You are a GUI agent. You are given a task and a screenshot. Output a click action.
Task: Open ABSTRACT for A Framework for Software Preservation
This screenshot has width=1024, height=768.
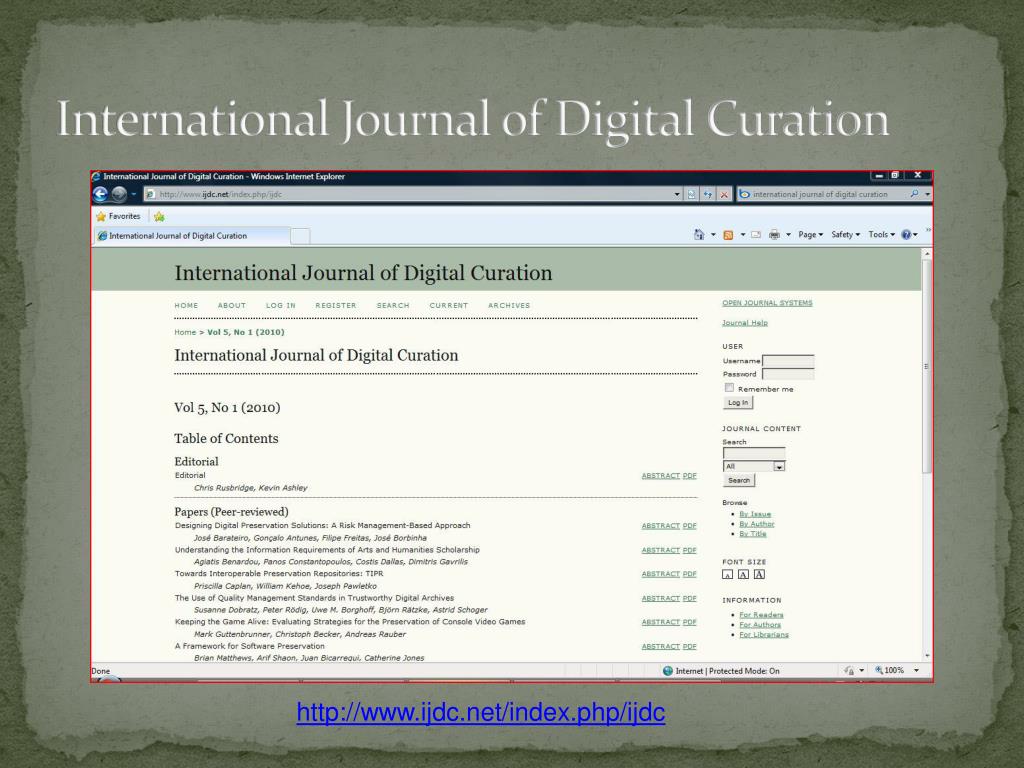[660, 646]
